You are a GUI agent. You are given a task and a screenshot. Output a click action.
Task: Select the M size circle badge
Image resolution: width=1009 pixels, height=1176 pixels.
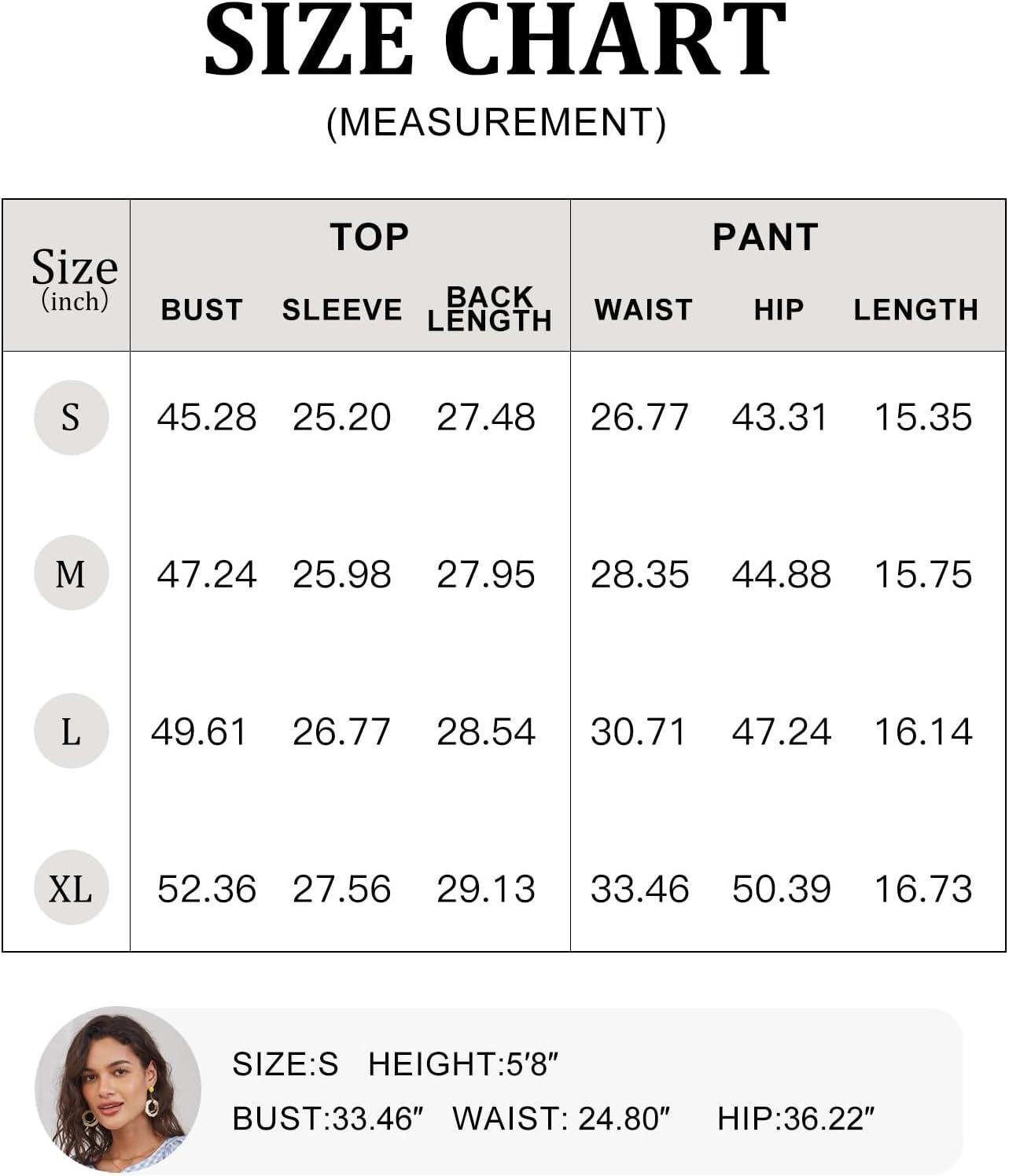pyautogui.click(x=71, y=573)
